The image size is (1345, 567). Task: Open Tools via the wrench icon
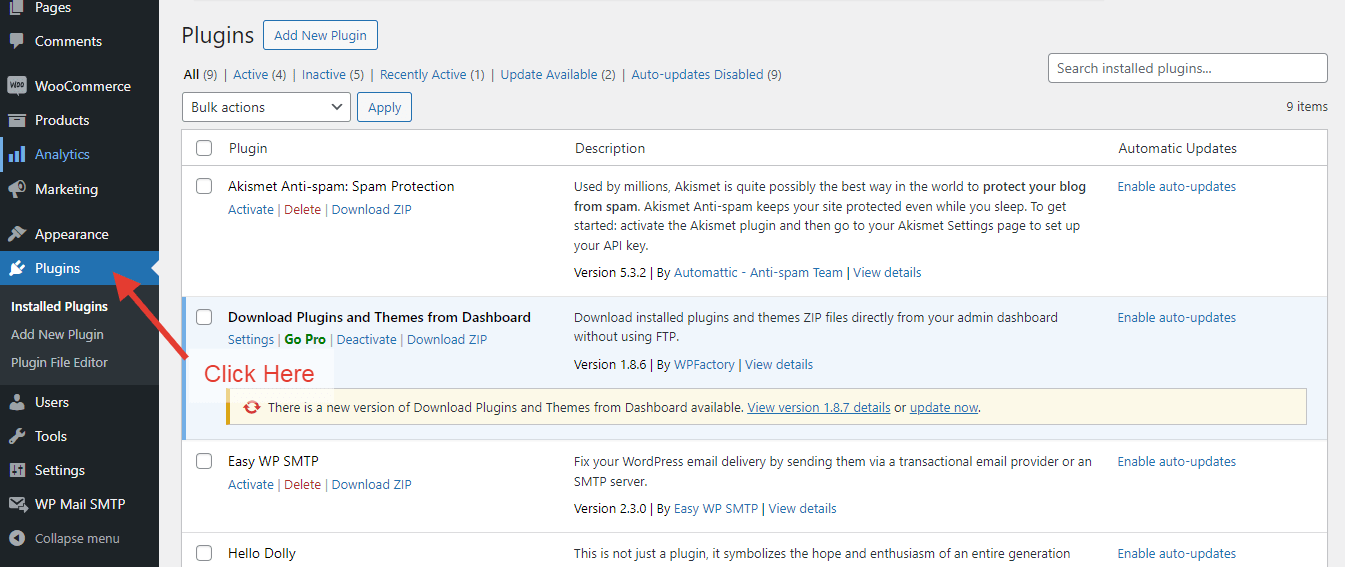(17, 436)
